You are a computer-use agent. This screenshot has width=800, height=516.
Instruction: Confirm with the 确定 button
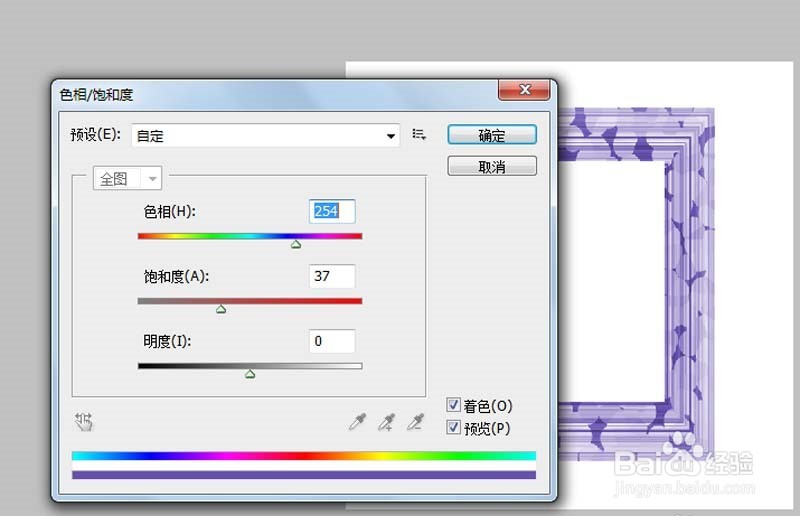[492, 135]
